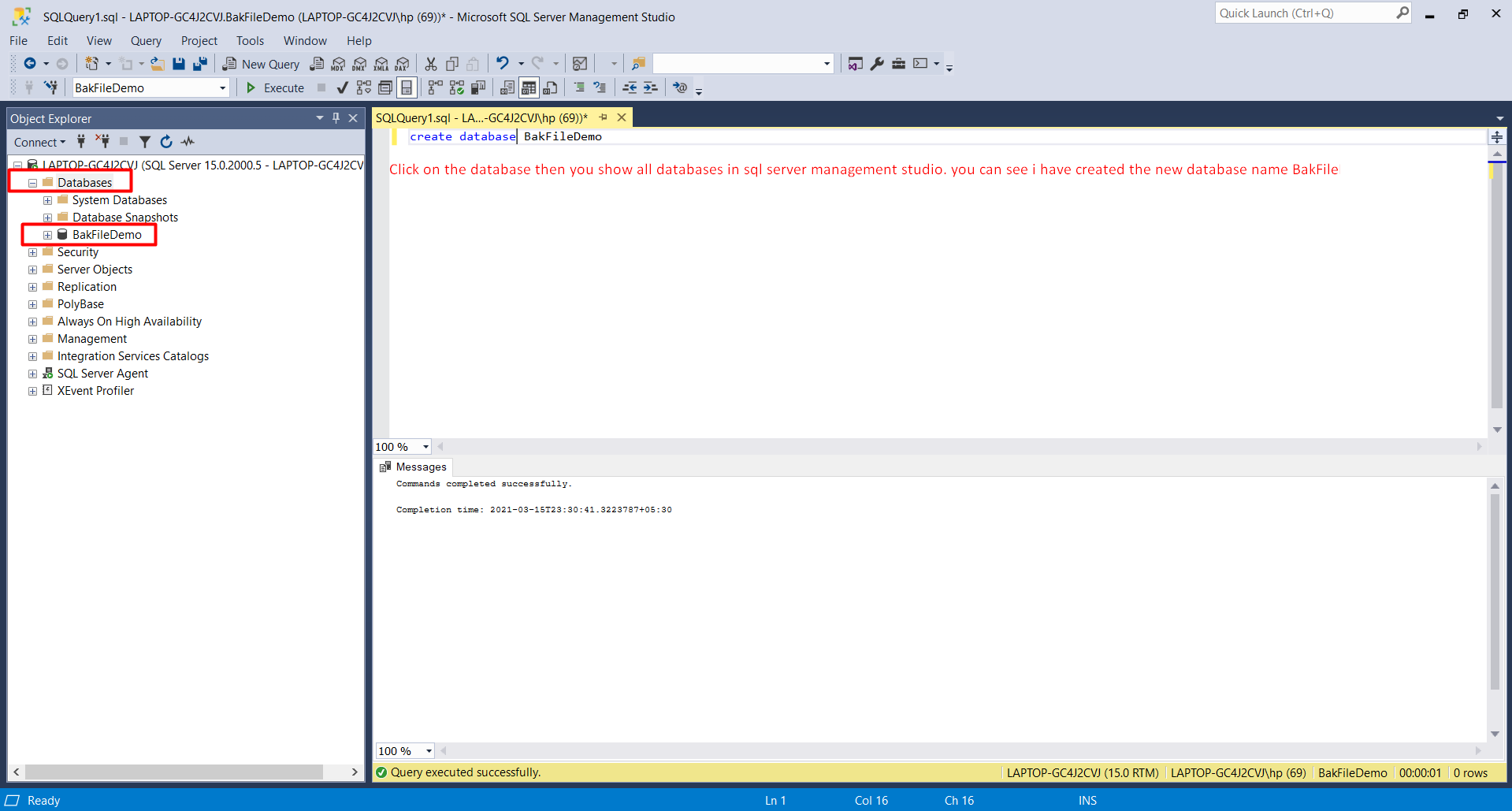Viewport: 1512px width, 811px height.
Task: Click the Decrease Indent icon
Action: point(630,87)
